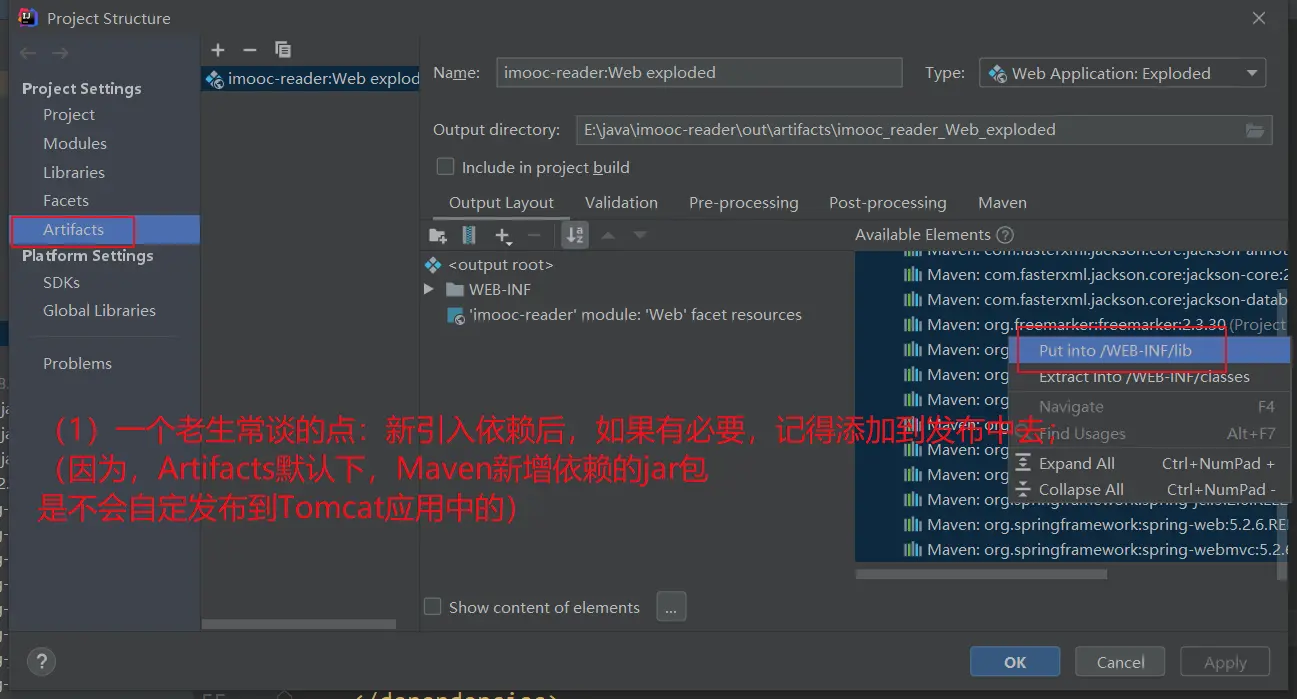The image size is (1297, 699).
Task: Select output root node
Action: 501,265
